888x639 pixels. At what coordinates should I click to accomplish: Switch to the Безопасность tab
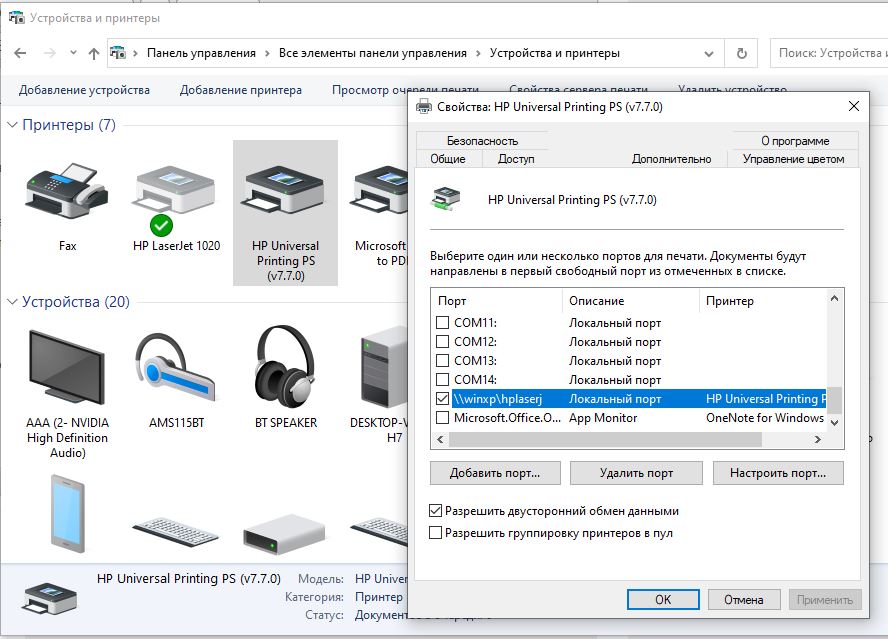pos(482,141)
